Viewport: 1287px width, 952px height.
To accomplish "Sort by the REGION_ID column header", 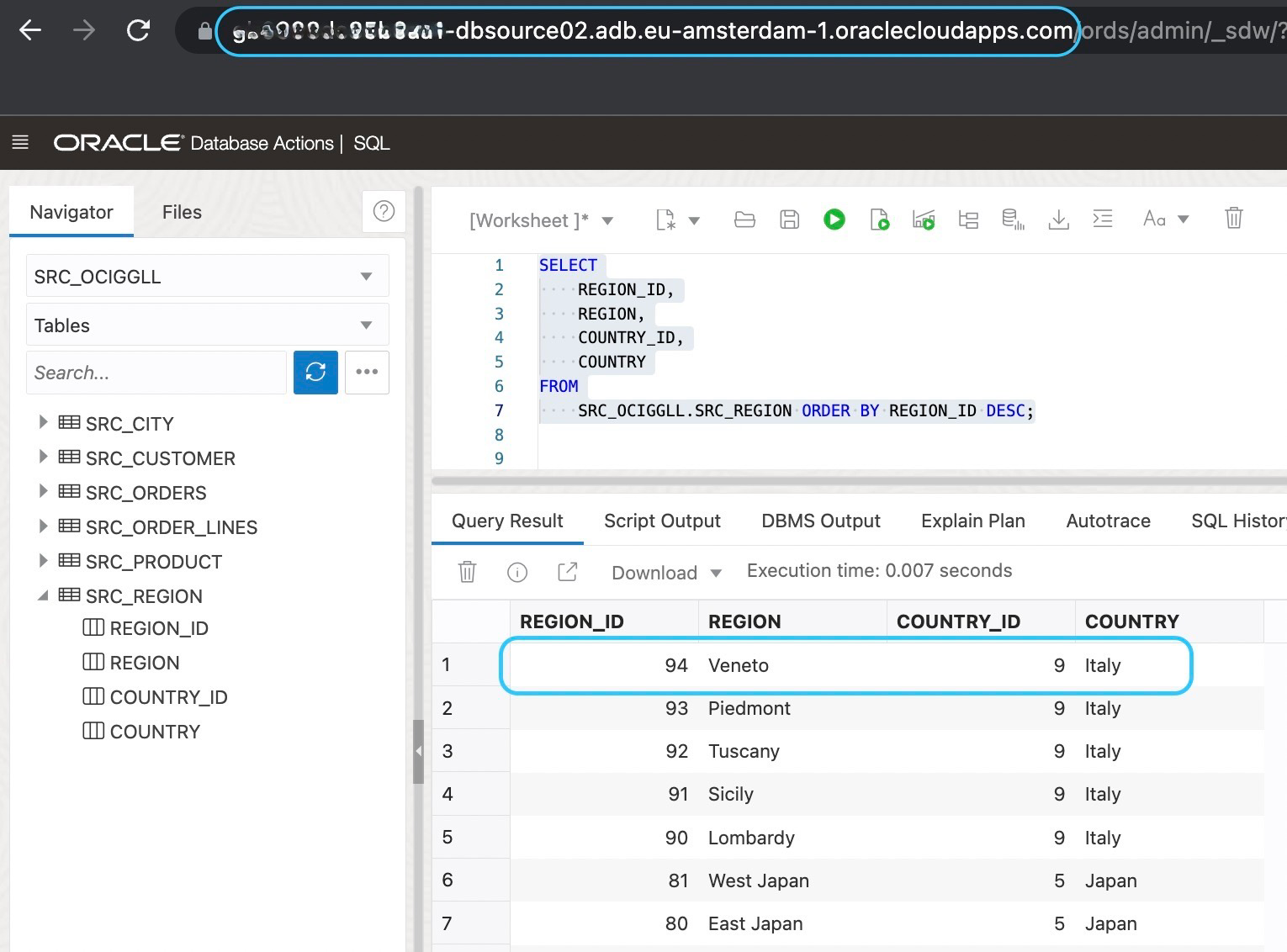I will click(604, 621).
